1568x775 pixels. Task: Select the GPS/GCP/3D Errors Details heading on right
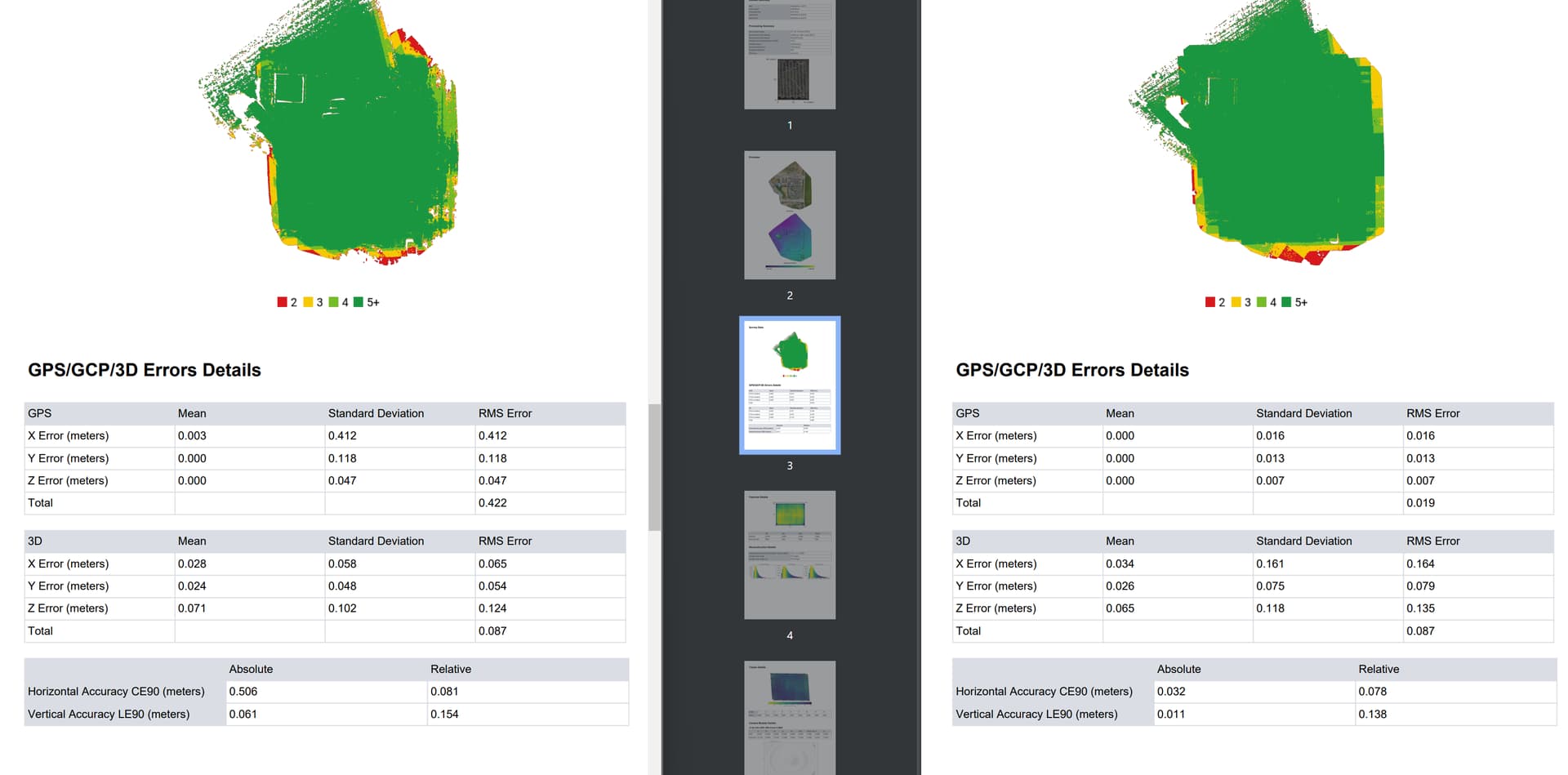pyautogui.click(x=1072, y=370)
